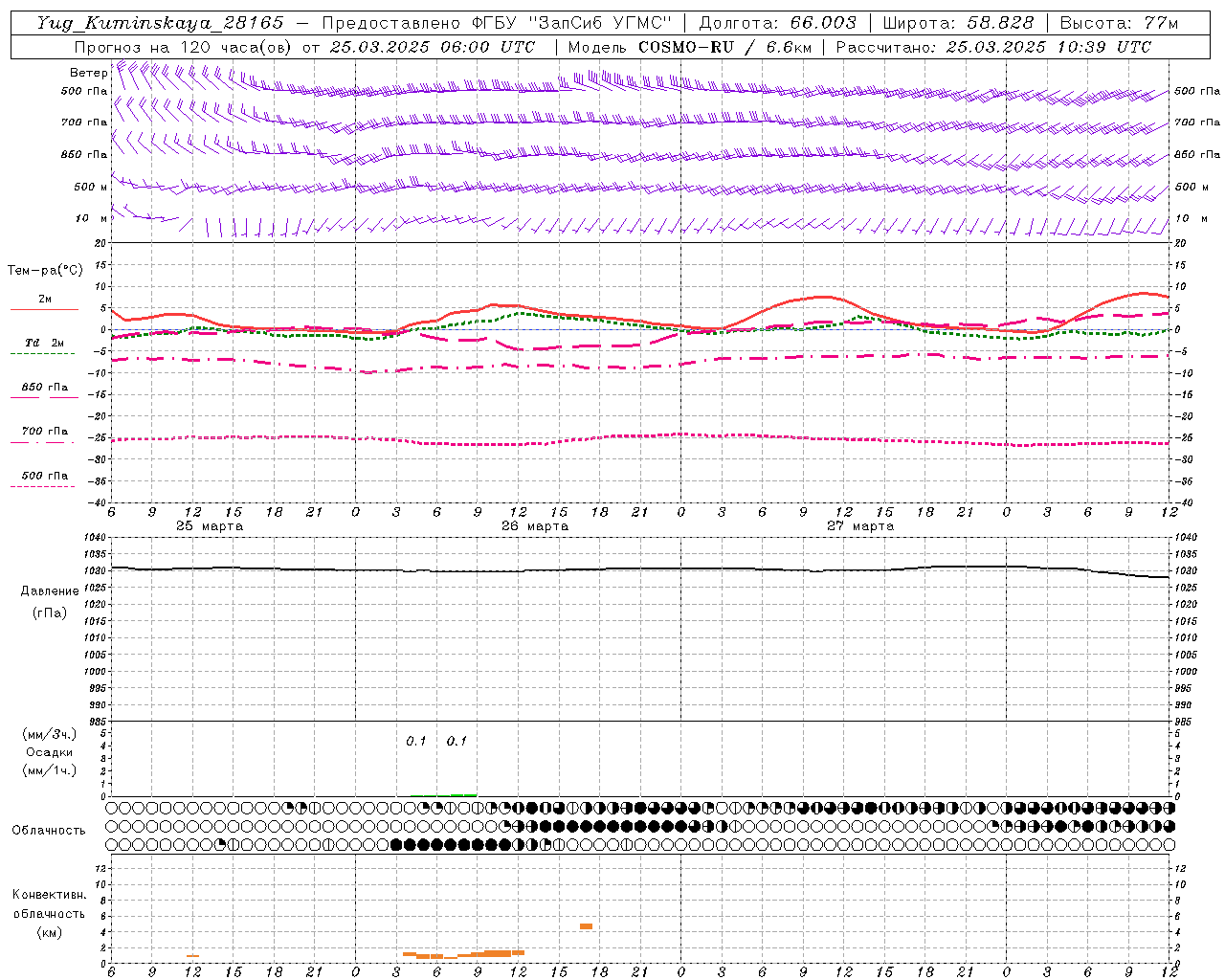Click the dash-dot pink line sample under 700 гПа legend
Image resolution: width=1225 pixels, height=980 pixels.
[42, 442]
